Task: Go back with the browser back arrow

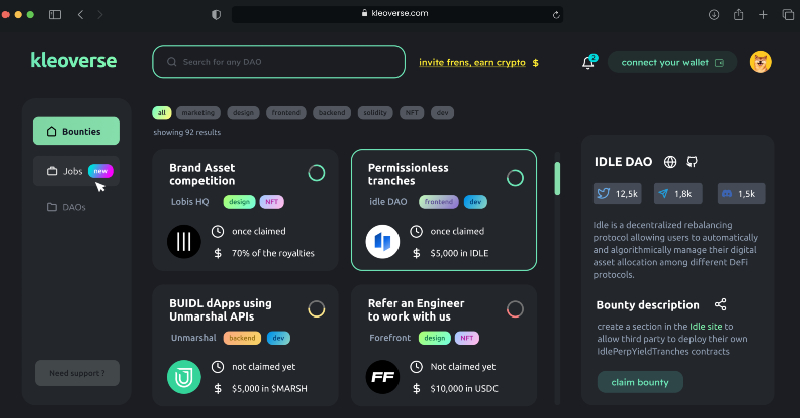Action: [81, 14]
